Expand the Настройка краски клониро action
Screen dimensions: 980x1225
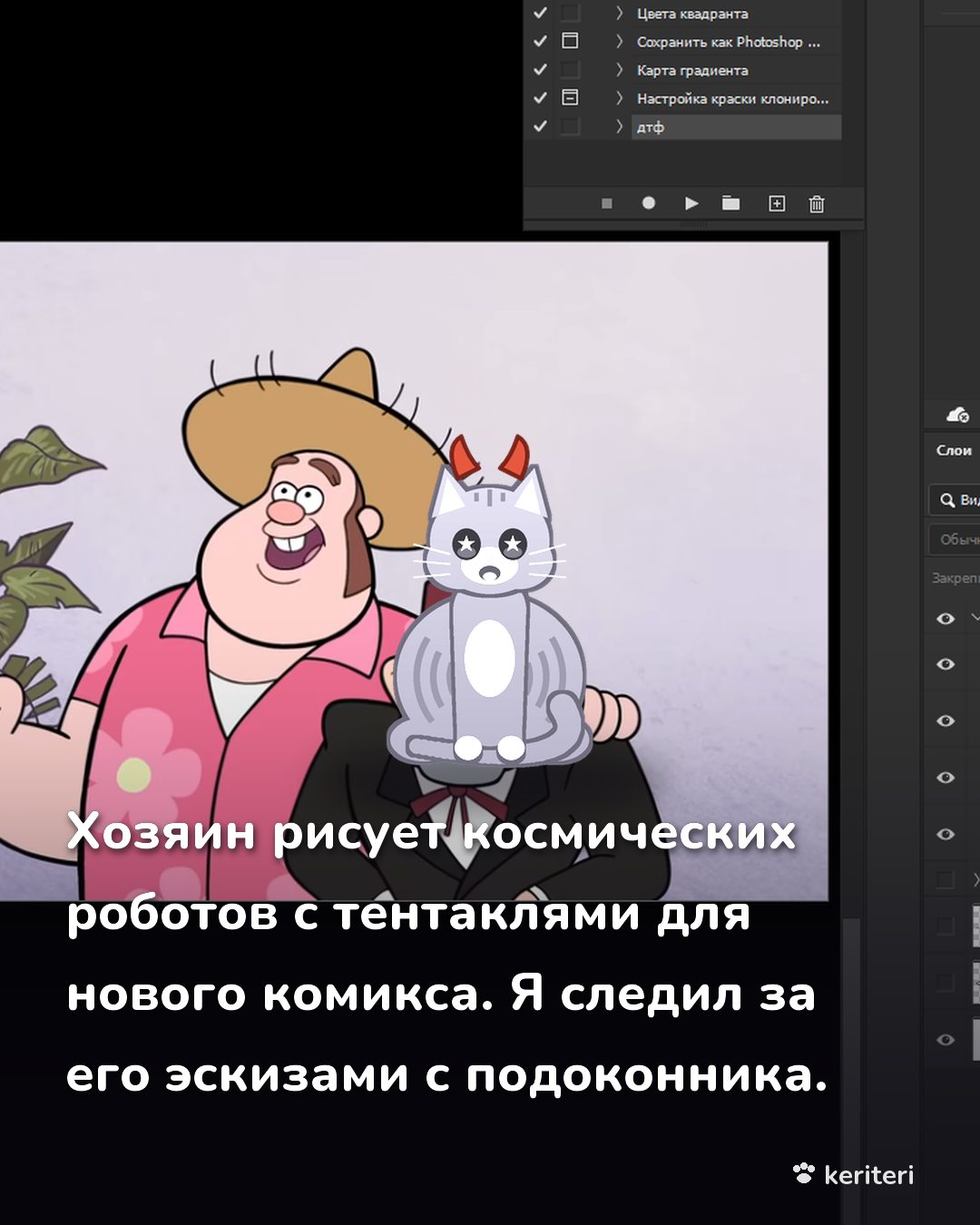(x=620, y=98)
